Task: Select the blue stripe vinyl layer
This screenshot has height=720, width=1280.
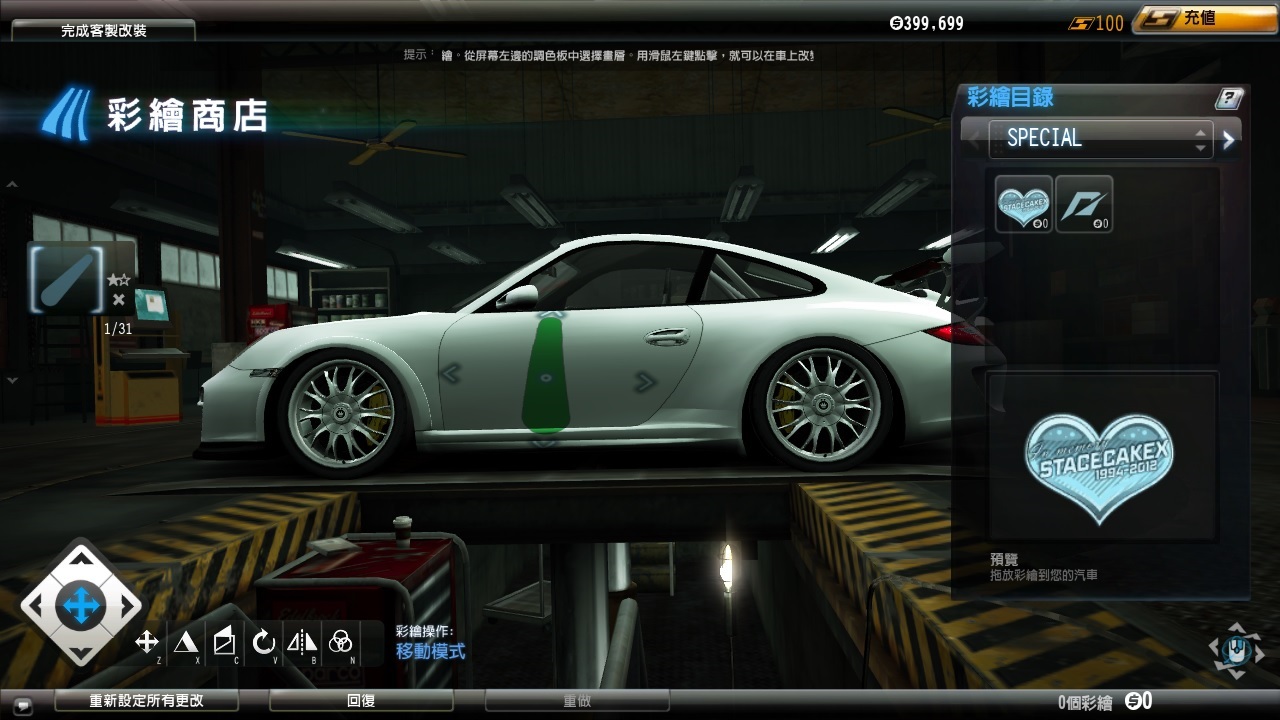Action: point(67,279)
